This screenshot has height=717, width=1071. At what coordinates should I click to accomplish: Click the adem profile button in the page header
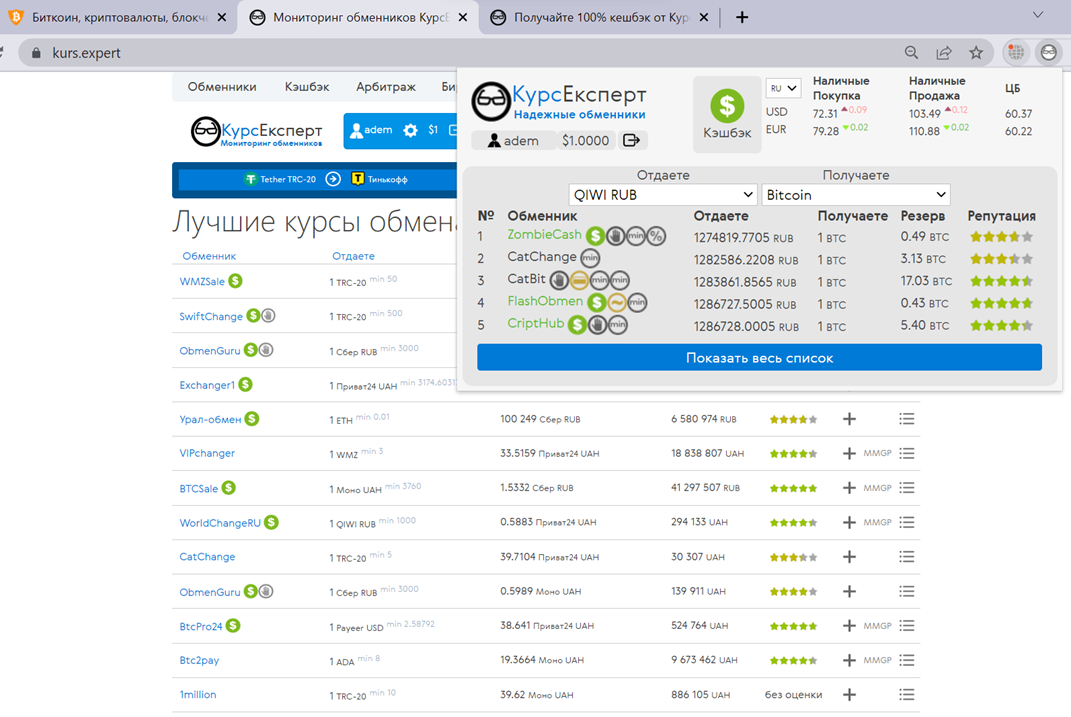tap(371, 130)
